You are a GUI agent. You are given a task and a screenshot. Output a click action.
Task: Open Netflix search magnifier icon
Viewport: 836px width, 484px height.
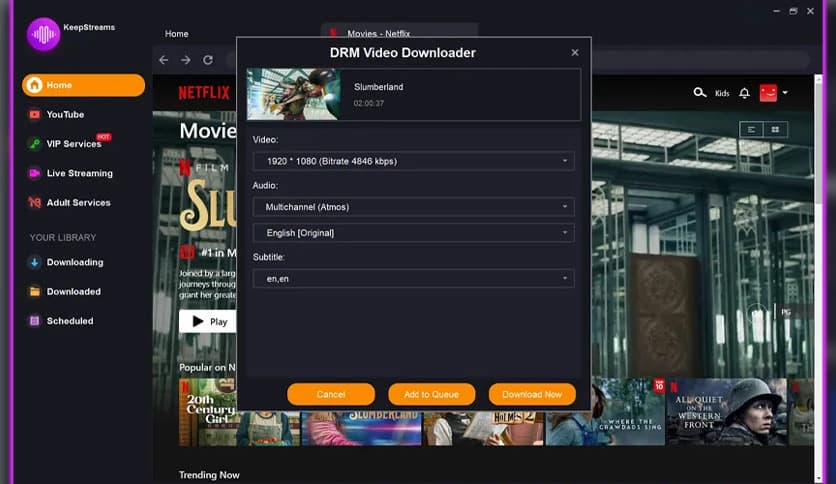[700, 93]
